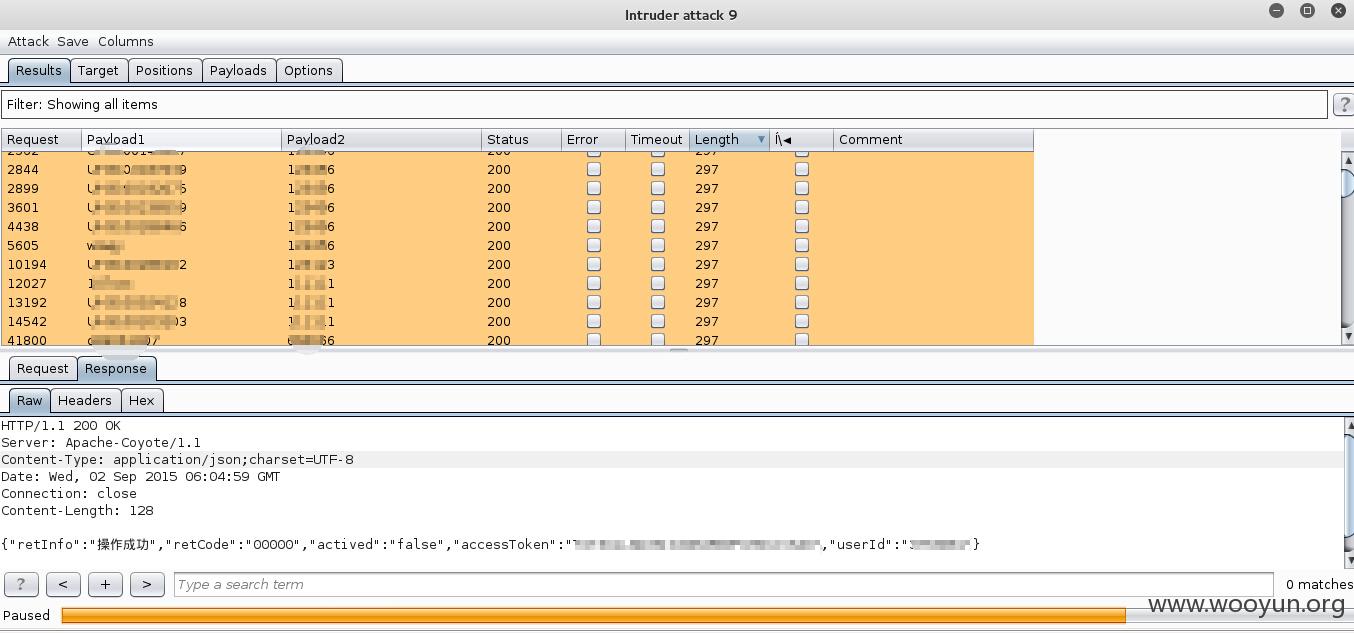The width and height of the screenshot is (1354, 633).
Task: Open the Response tab
Action: point(116,368)
